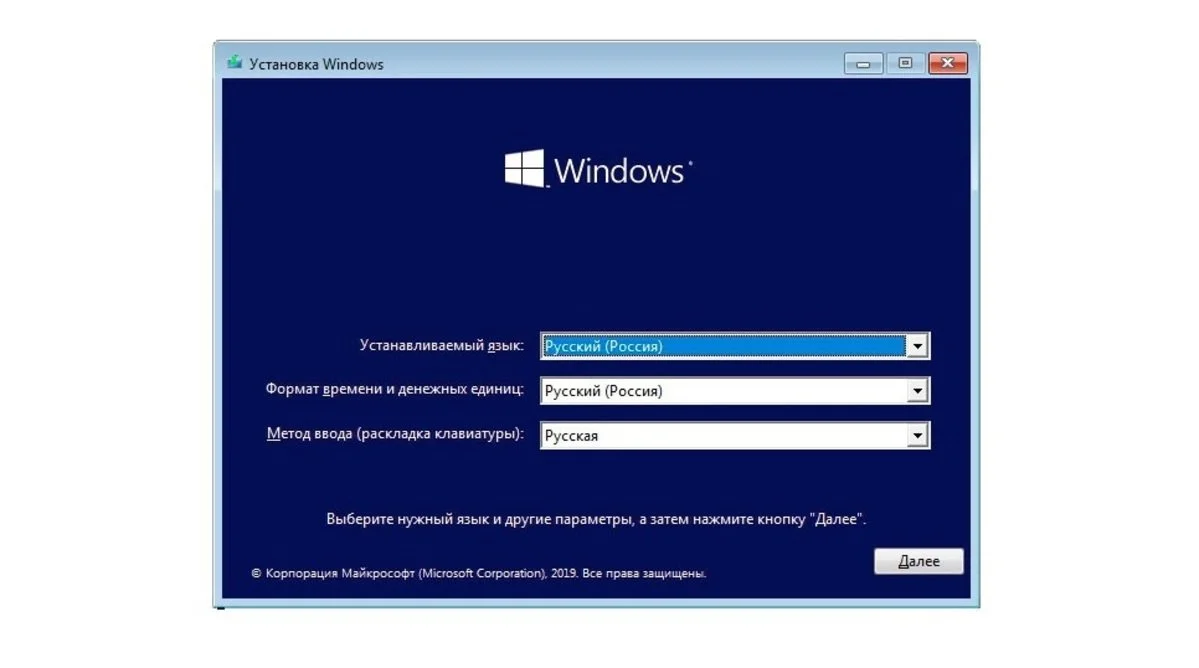
Task: Click the setup icon in the title bar
Action: [235, 63]
